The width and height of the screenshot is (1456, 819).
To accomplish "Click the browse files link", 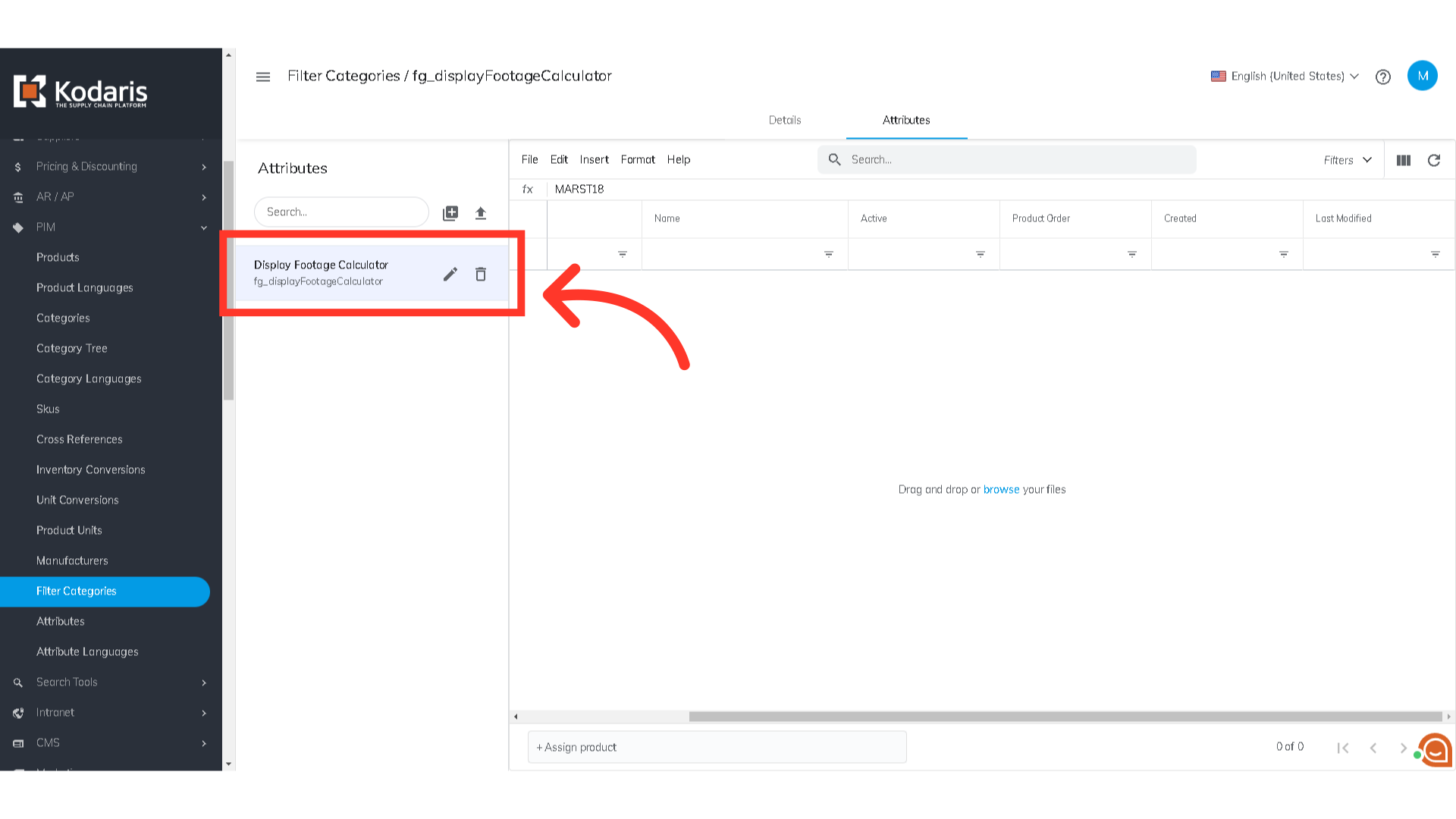I will [x=1001, y=489].
